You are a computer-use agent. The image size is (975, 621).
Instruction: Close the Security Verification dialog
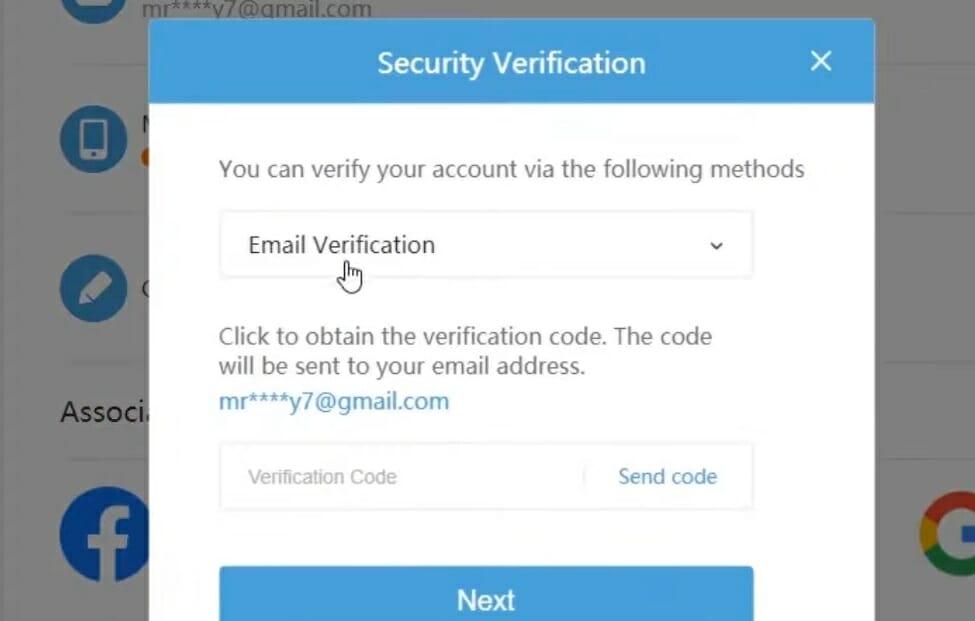[x=821, y=62]
